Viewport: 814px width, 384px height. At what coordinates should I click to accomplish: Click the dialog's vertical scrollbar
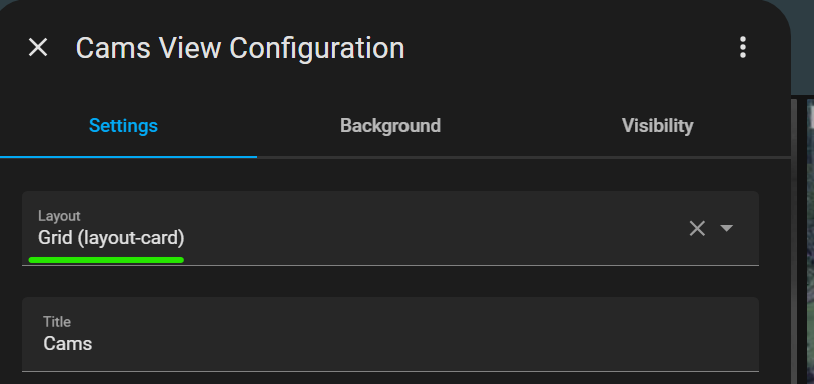[794, 241]
